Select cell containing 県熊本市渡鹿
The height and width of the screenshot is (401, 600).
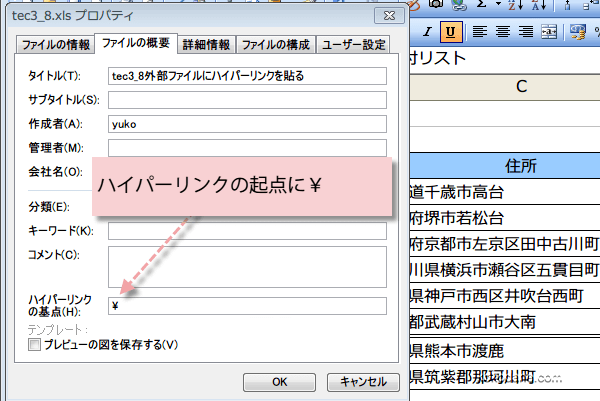(505, 350)
